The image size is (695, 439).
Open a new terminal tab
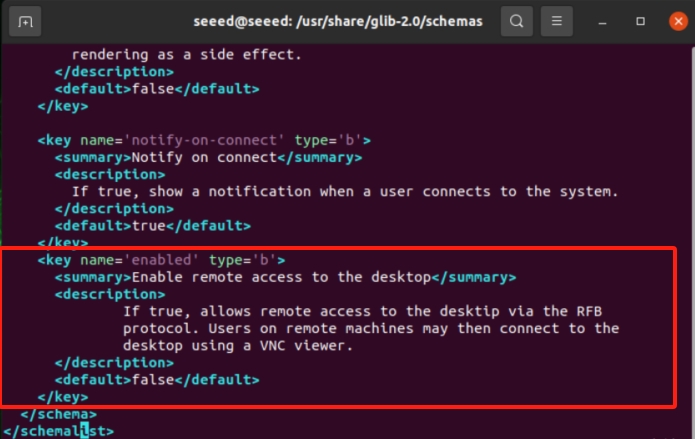25,21
